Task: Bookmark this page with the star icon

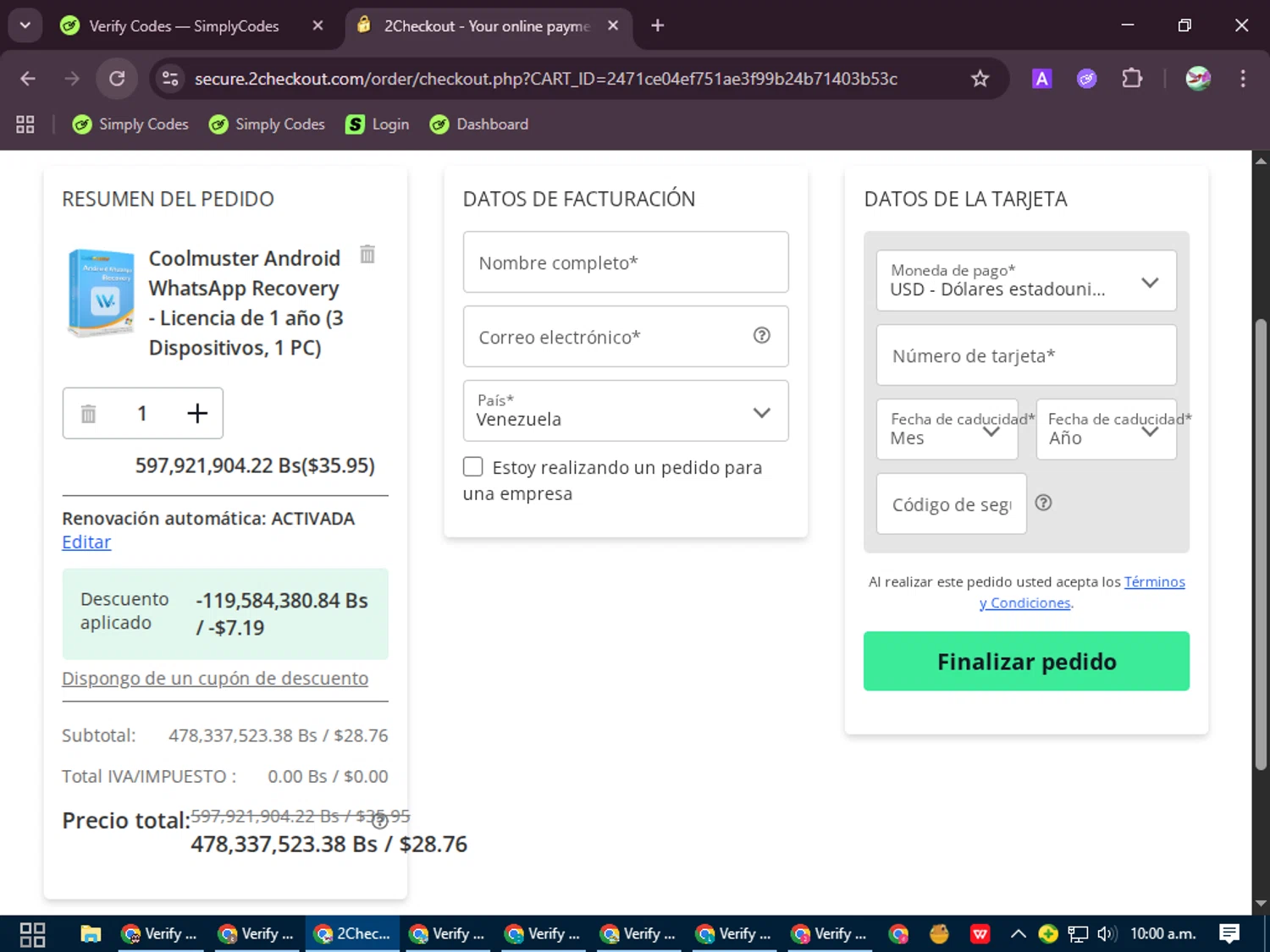Action: [x=980, y=79]
